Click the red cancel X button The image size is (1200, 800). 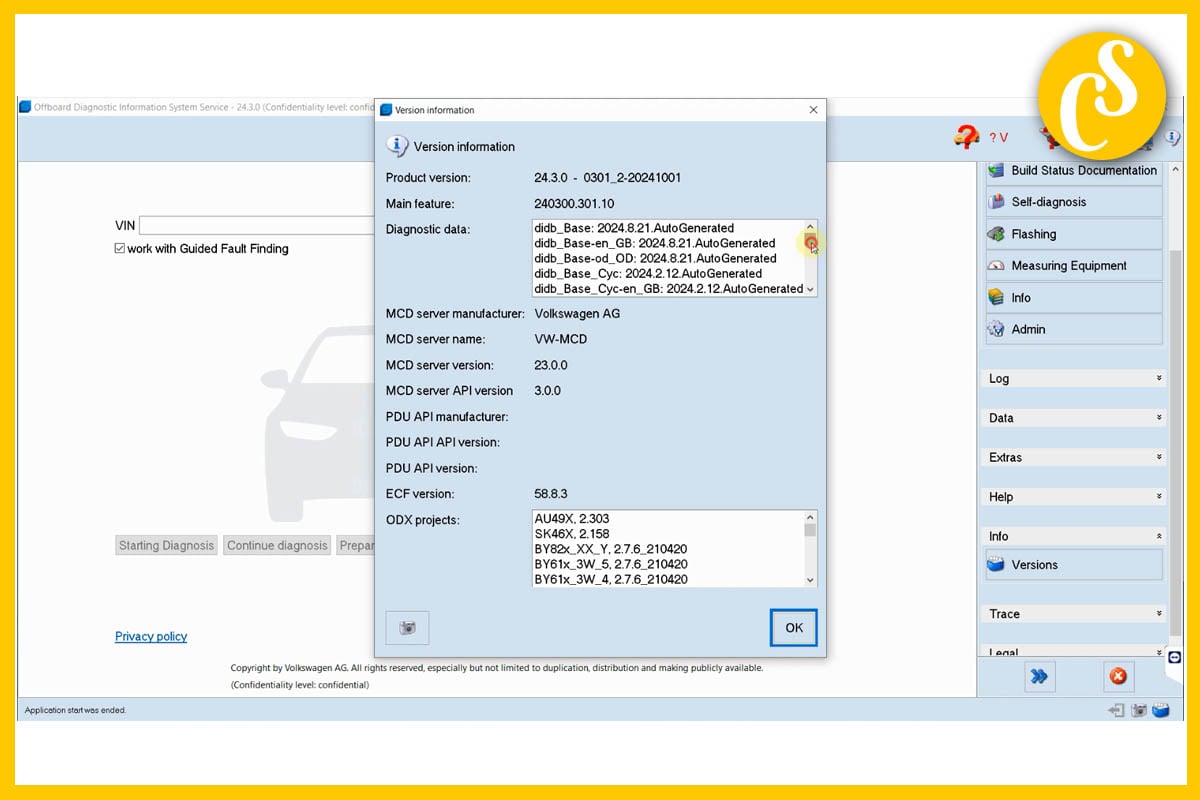1118,677
